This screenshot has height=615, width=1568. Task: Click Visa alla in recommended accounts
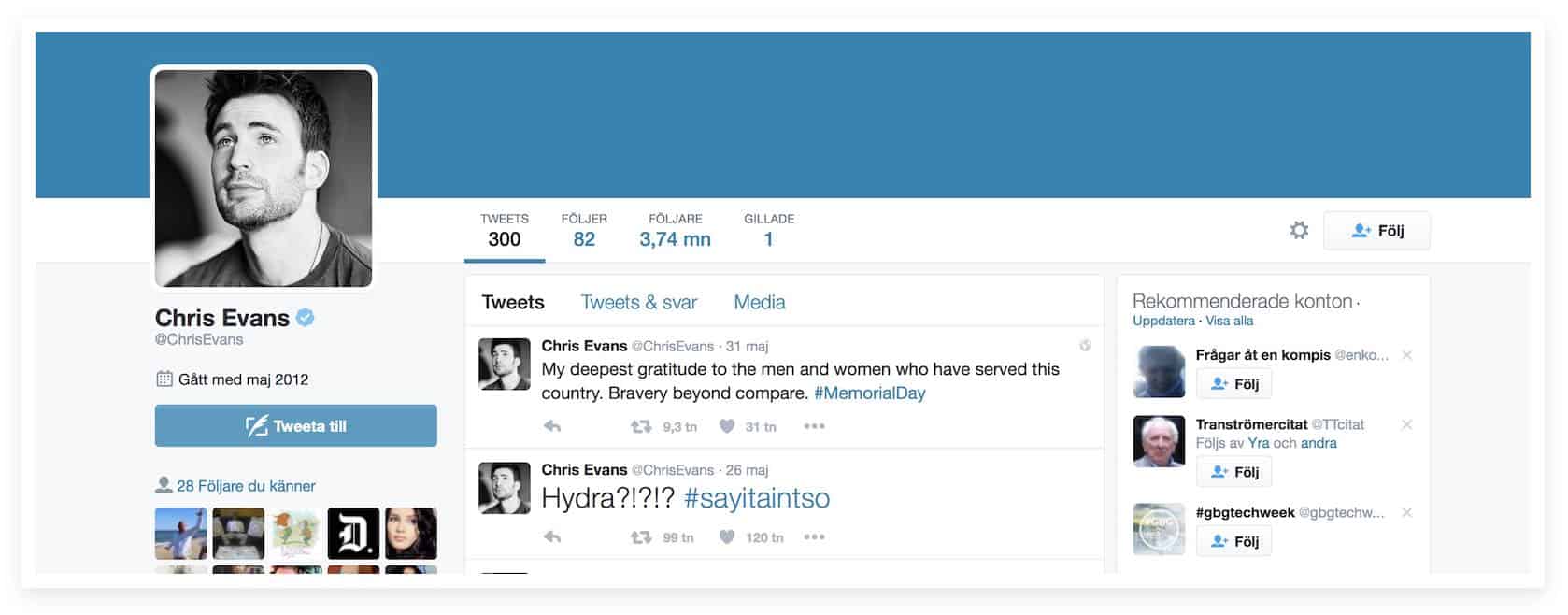1230,321
